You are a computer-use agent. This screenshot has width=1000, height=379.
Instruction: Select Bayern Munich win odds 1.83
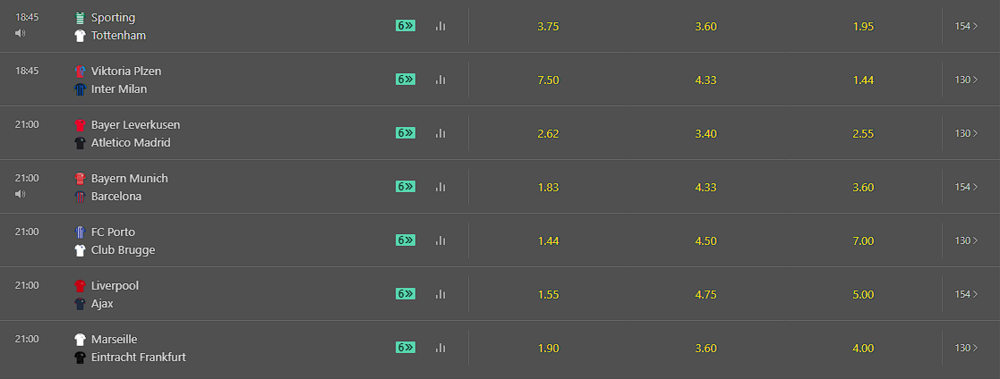[548, 188]
